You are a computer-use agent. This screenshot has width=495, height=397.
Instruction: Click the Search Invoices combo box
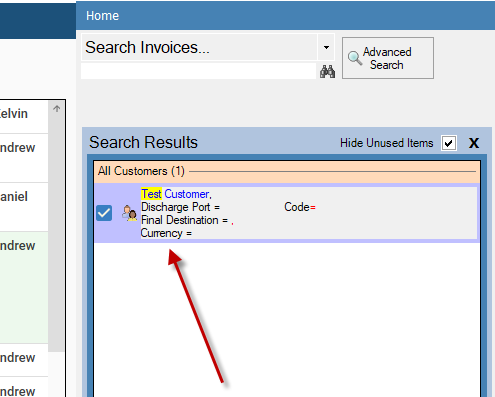tap(207, 47)
